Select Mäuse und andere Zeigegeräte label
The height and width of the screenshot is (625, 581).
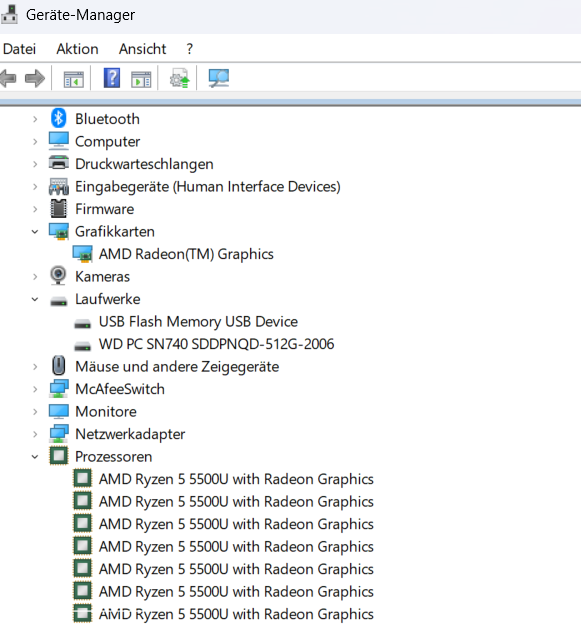click(x=177, y=367)
